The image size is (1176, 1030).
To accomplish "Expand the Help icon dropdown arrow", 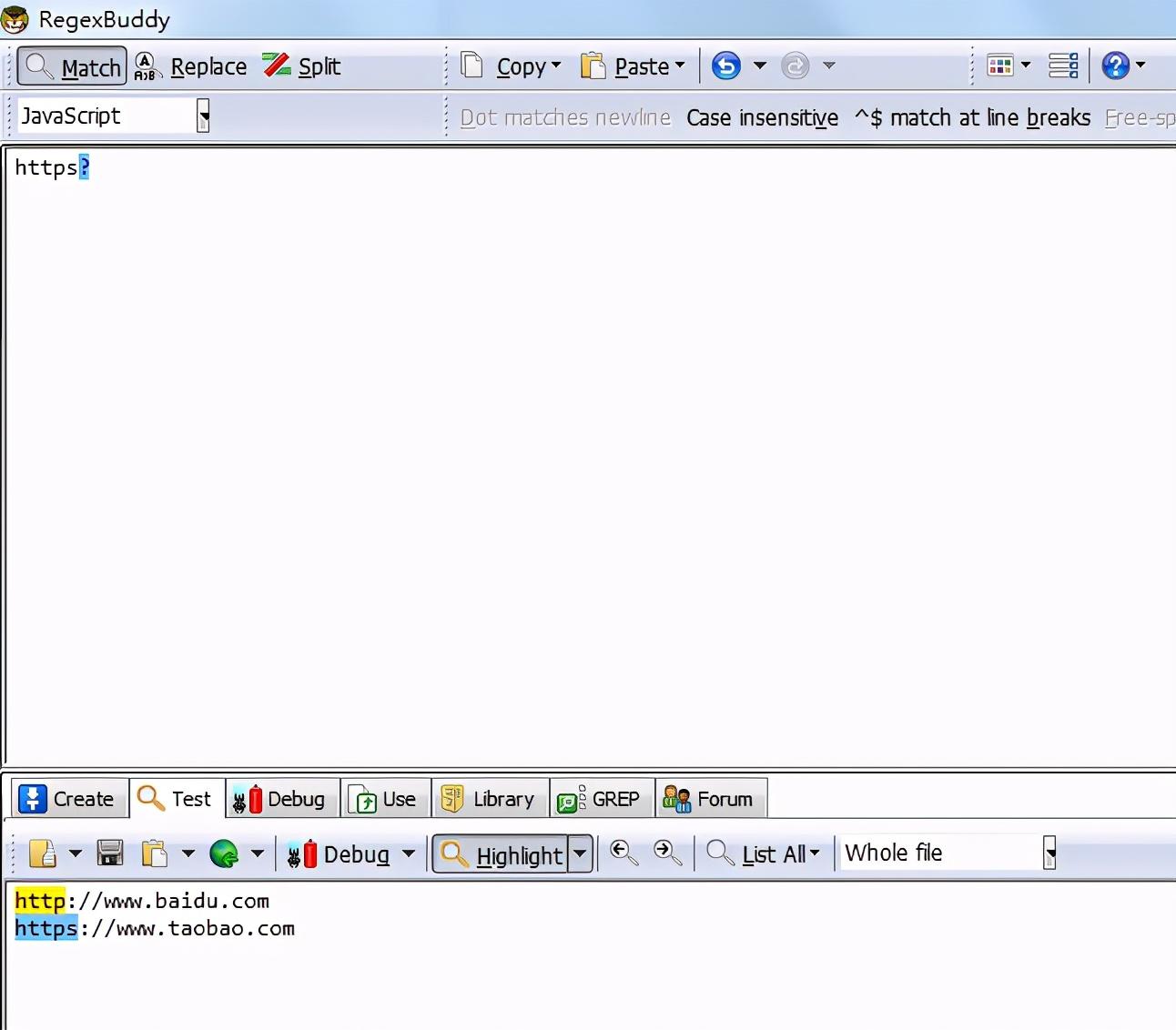I will tap(1141, 66).
